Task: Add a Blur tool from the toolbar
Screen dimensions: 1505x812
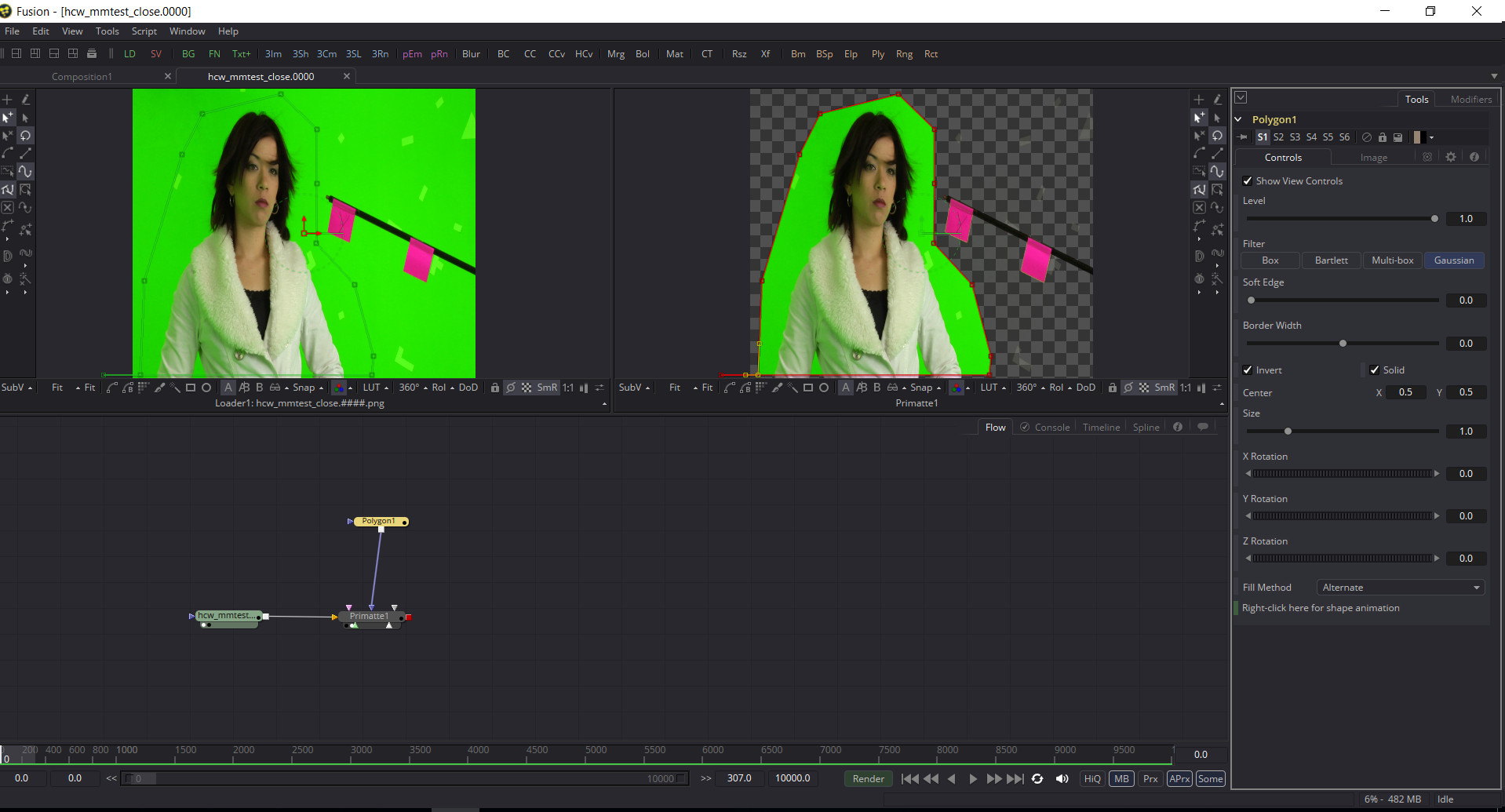Action: [x=471, y=54]
